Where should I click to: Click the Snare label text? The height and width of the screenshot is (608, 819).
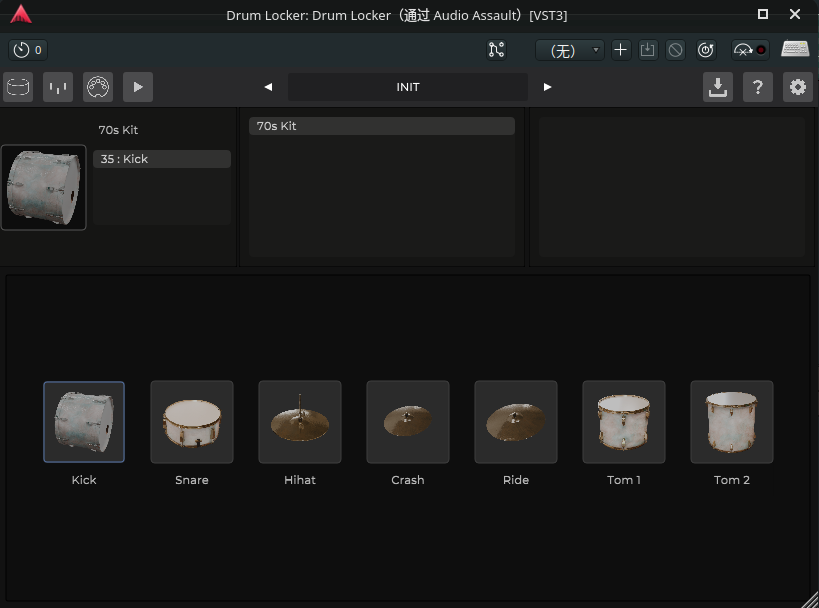[x=192, y=480]
